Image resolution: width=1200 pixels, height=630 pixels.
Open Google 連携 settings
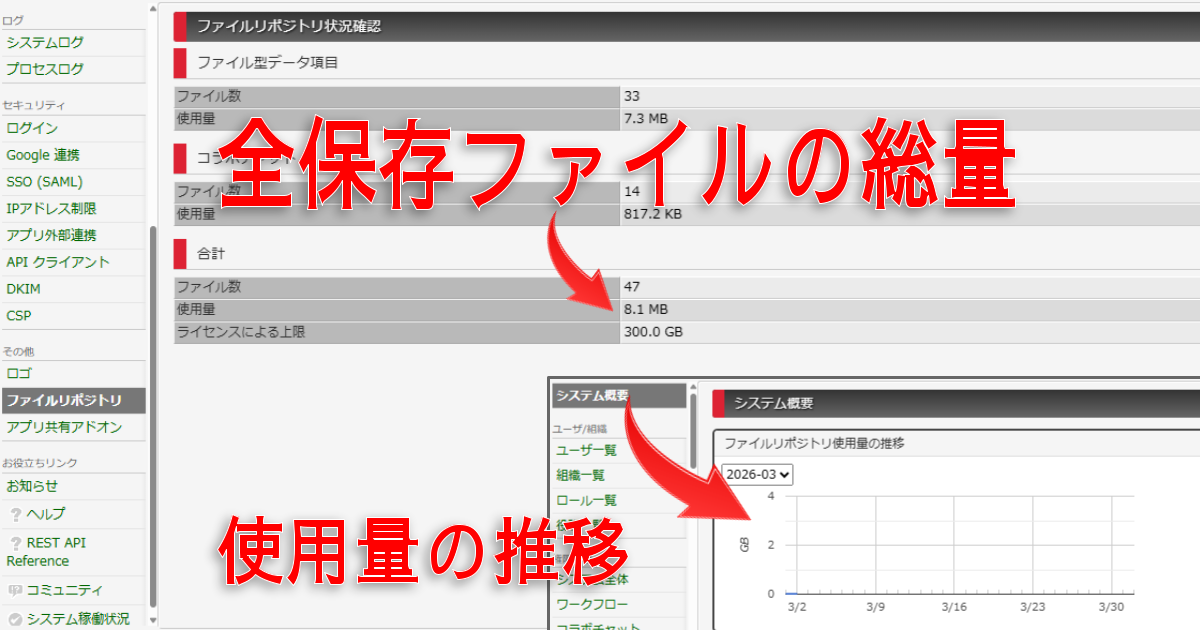(43, 156)
